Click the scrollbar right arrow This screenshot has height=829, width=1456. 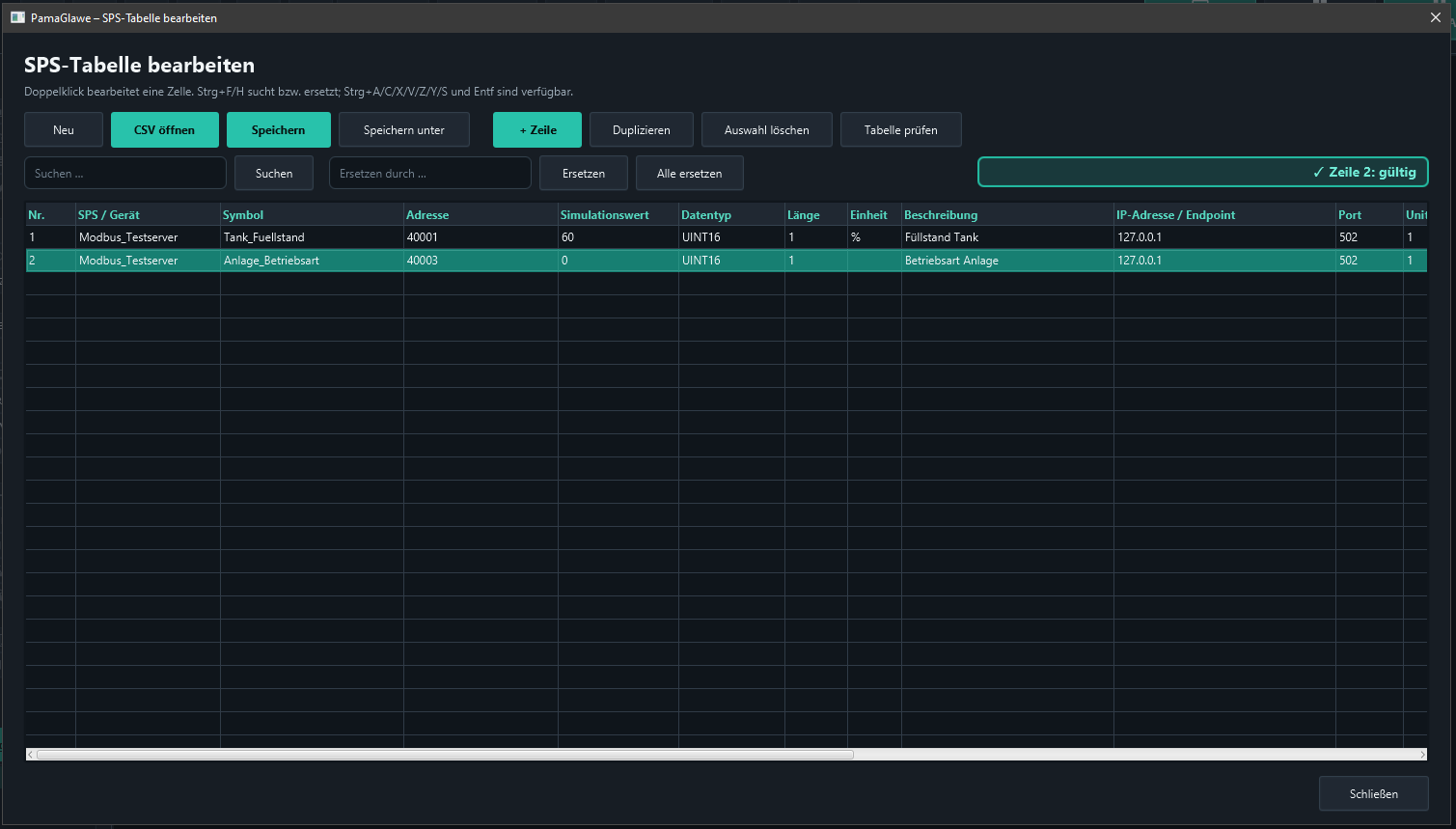click(x=1422, y=755)
